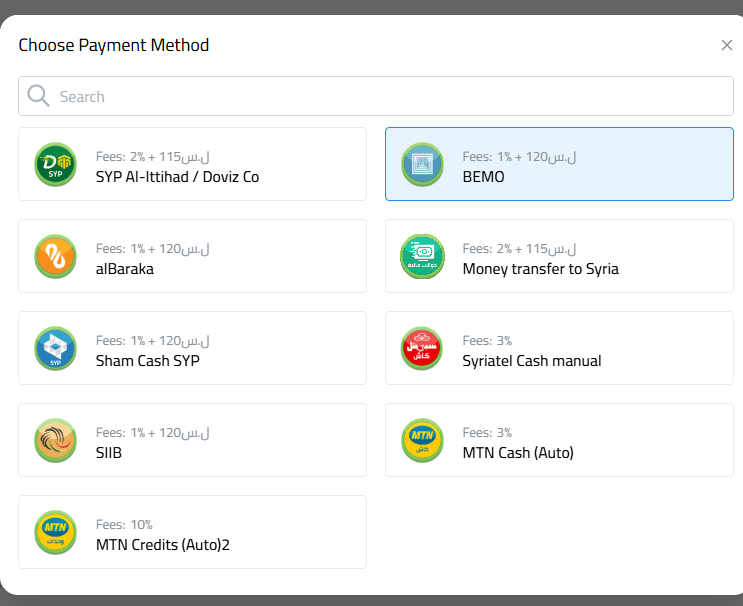Click the magnifying glass search icon
The image size is (743, 606).
(x=38, y=96)
